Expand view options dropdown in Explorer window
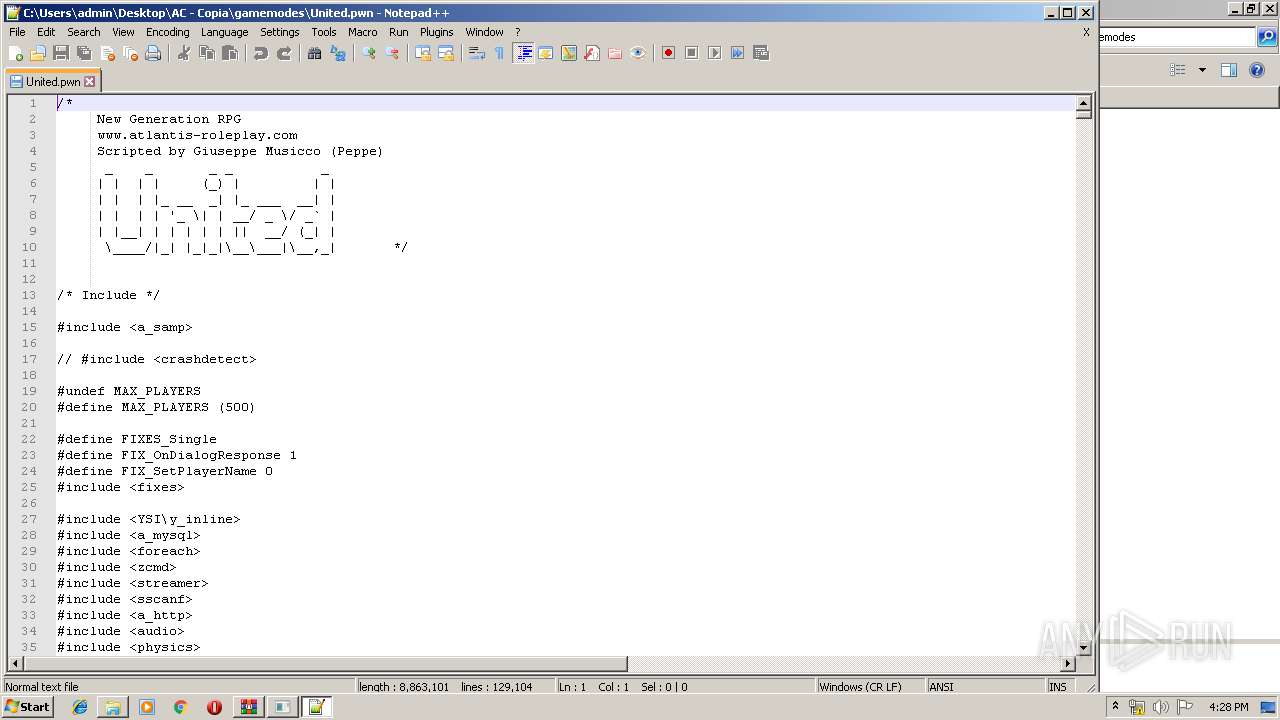1280x720 pixels. click(1202, 70)
